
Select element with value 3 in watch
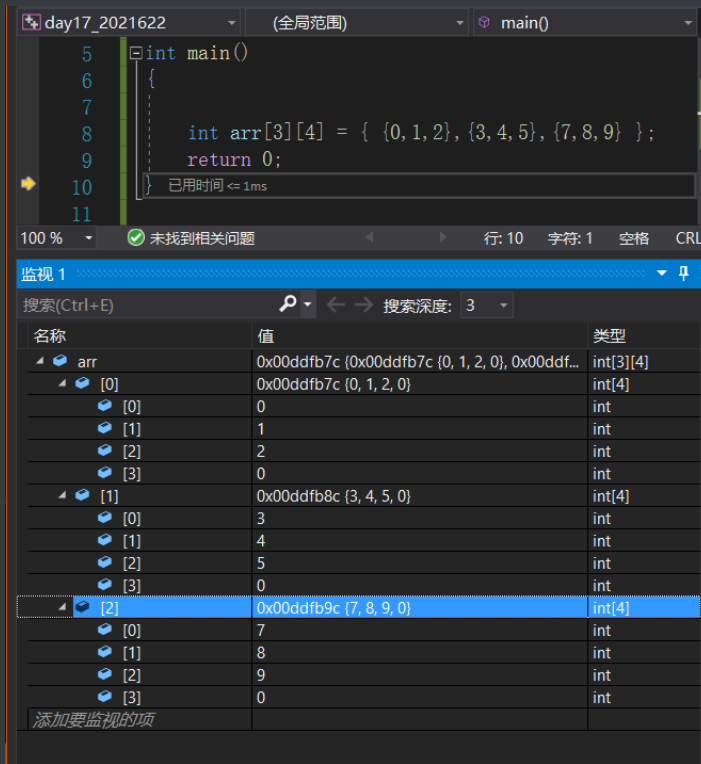tap(364, 518)
